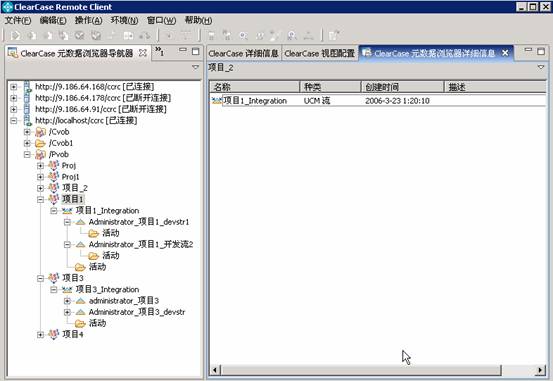The height and width of the screenshot is (381, 553).
Task: Select 项目_2 in the project tree
Action: 75,188
